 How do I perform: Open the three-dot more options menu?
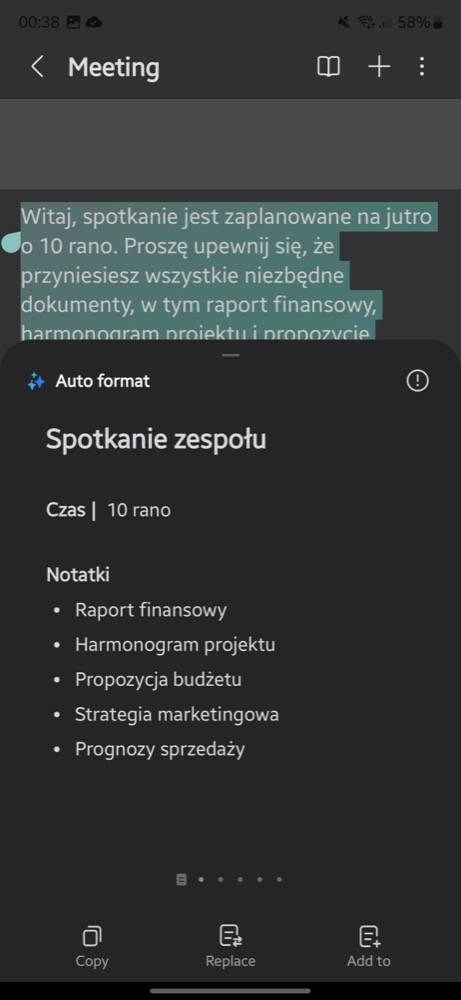click(421, 67)
